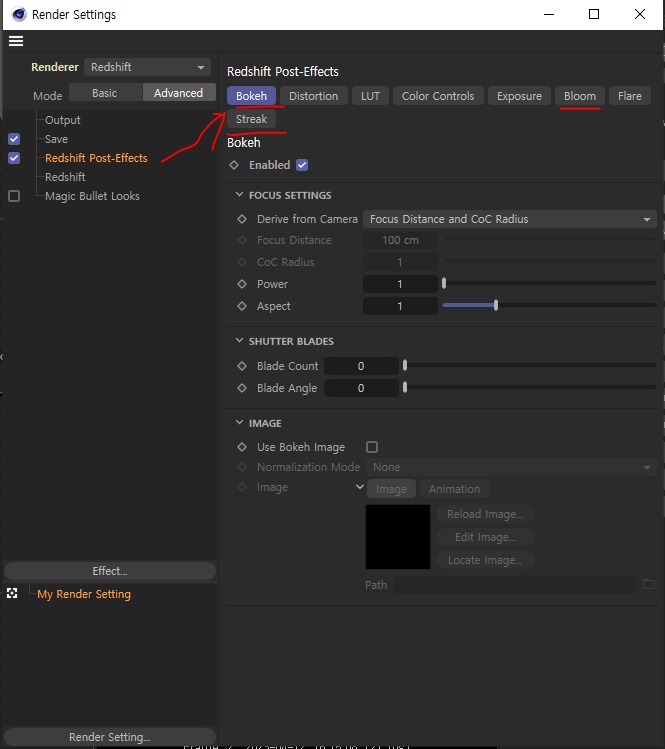Open the Derive from Camera dropdown

point(510,219)
